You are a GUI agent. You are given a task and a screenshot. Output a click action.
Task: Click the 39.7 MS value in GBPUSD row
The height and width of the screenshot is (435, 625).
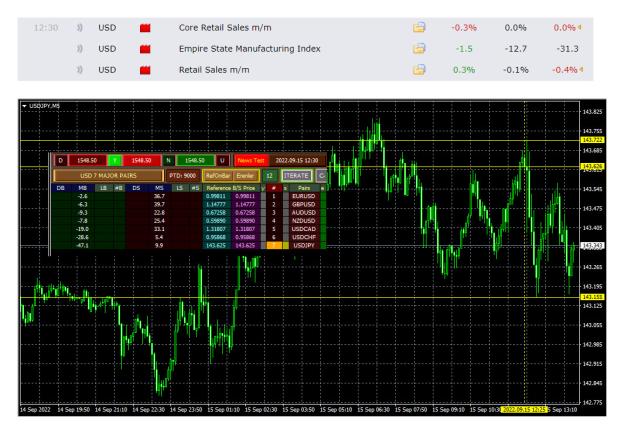[x=159, y=204]
